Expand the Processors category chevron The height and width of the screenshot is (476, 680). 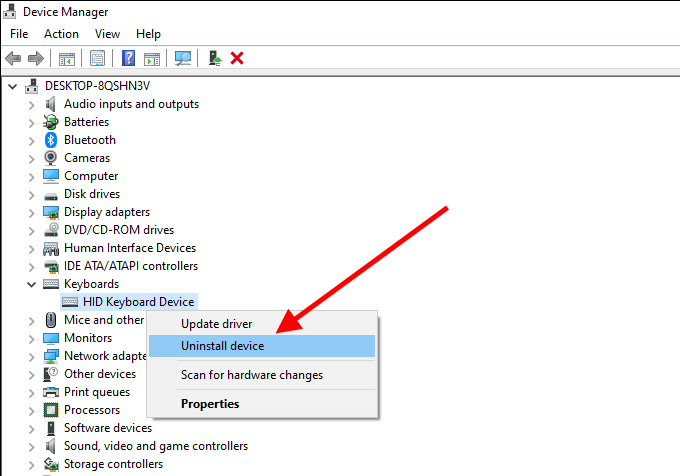tap(31, 410)
